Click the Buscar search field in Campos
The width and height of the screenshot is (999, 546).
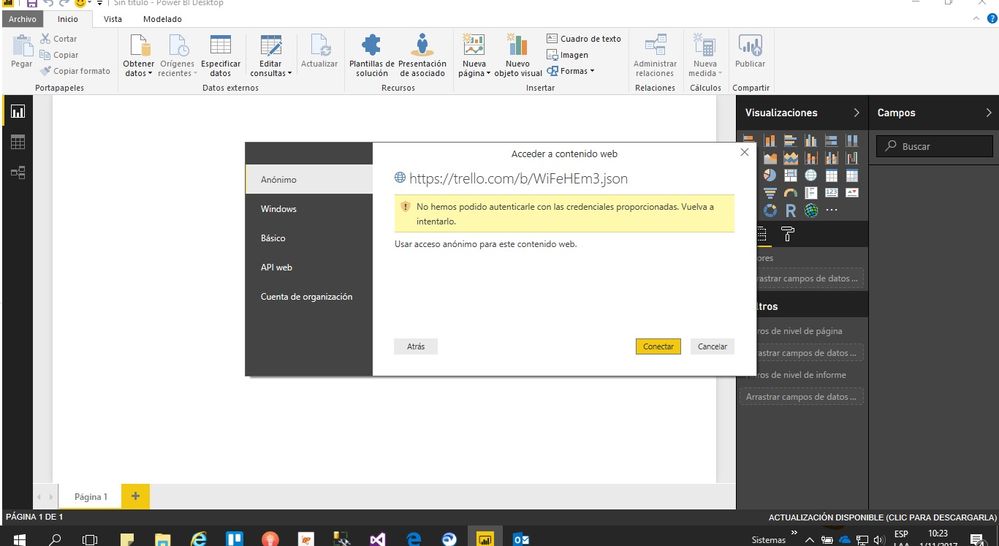coord(934,147)
